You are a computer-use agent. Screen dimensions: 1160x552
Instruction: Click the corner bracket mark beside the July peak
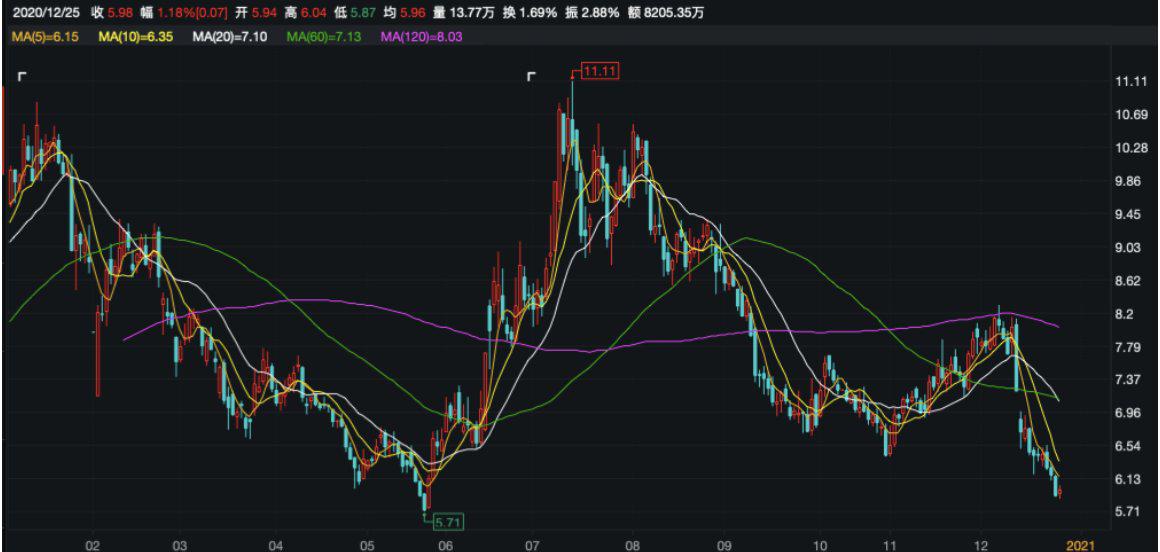click(530, 77)
